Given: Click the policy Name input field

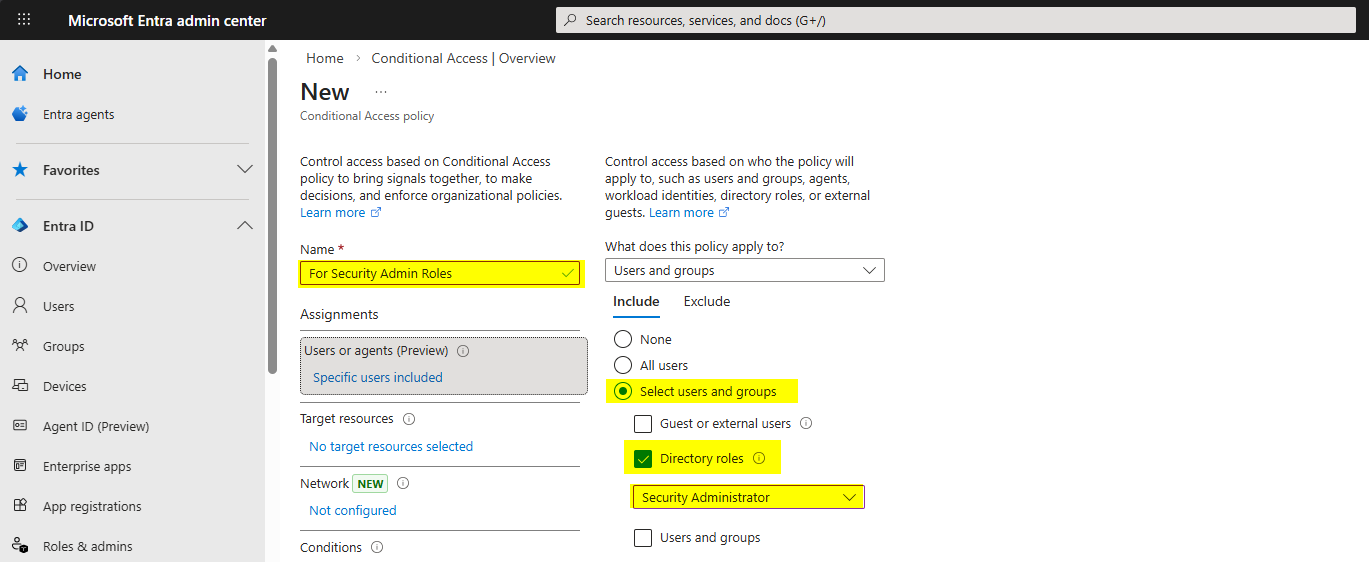Looking at the screenshot, I should (440, 273).
